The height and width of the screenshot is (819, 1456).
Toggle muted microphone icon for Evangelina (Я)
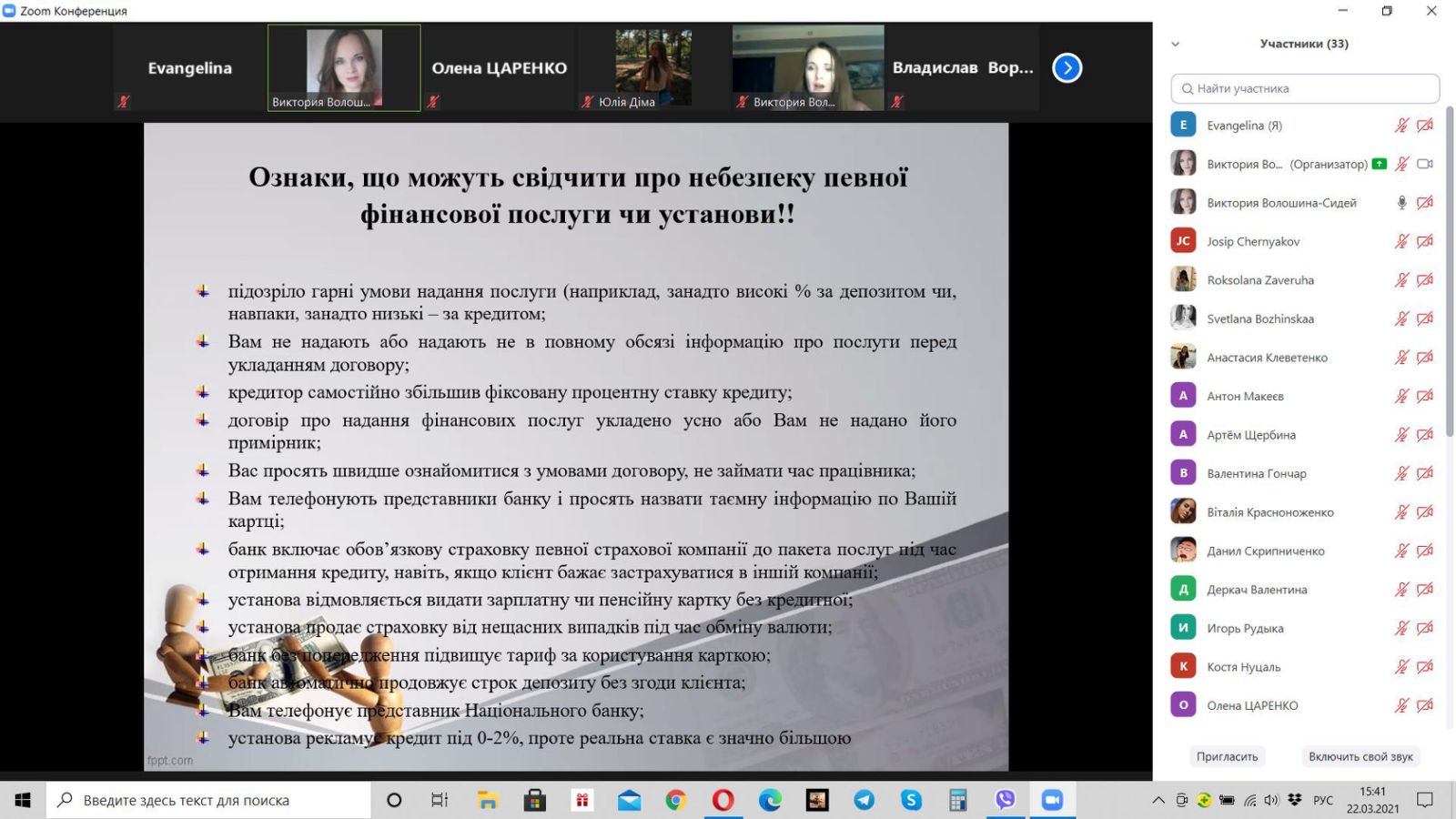[x=1401, y=126]
